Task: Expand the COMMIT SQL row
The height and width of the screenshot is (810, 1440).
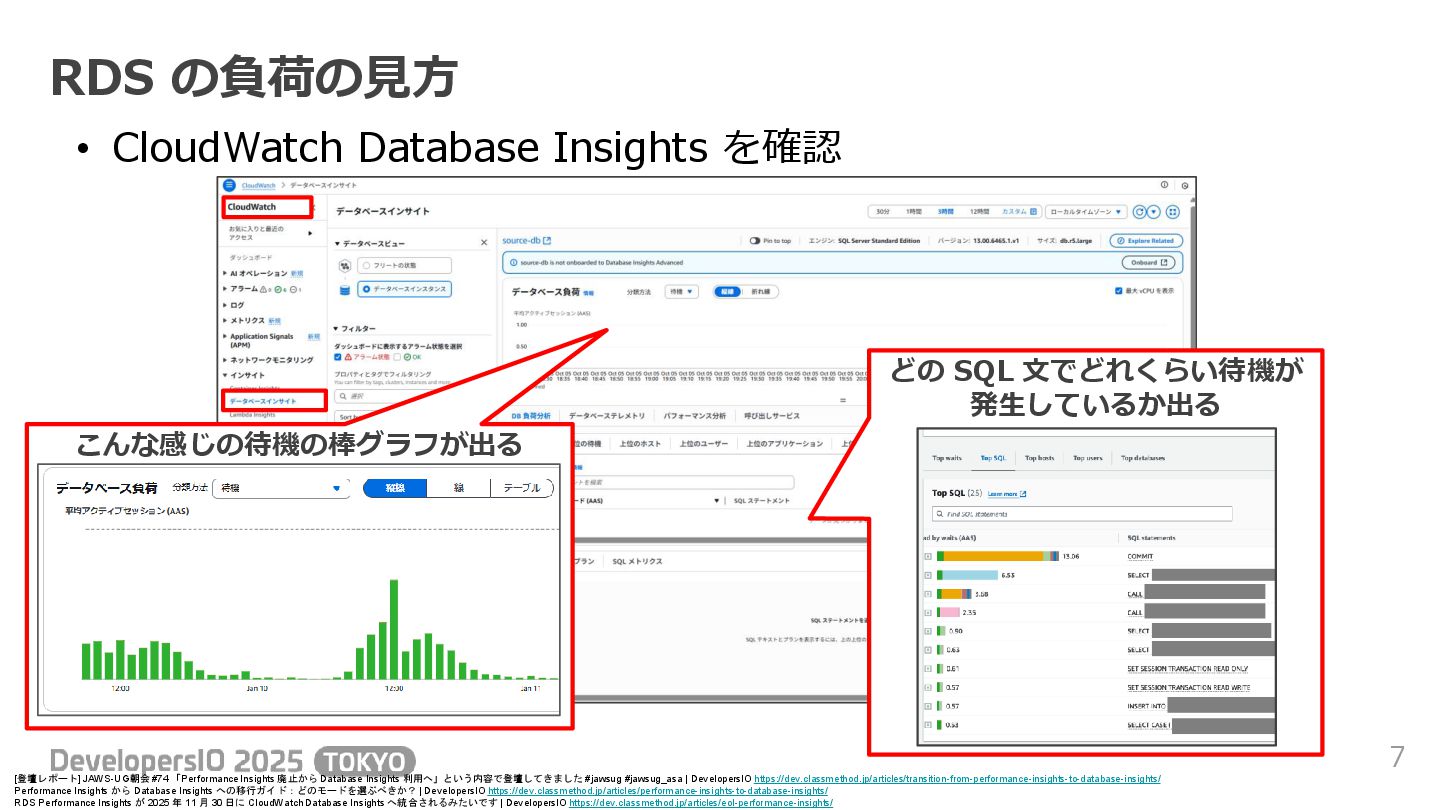Action: click(928, 556)
